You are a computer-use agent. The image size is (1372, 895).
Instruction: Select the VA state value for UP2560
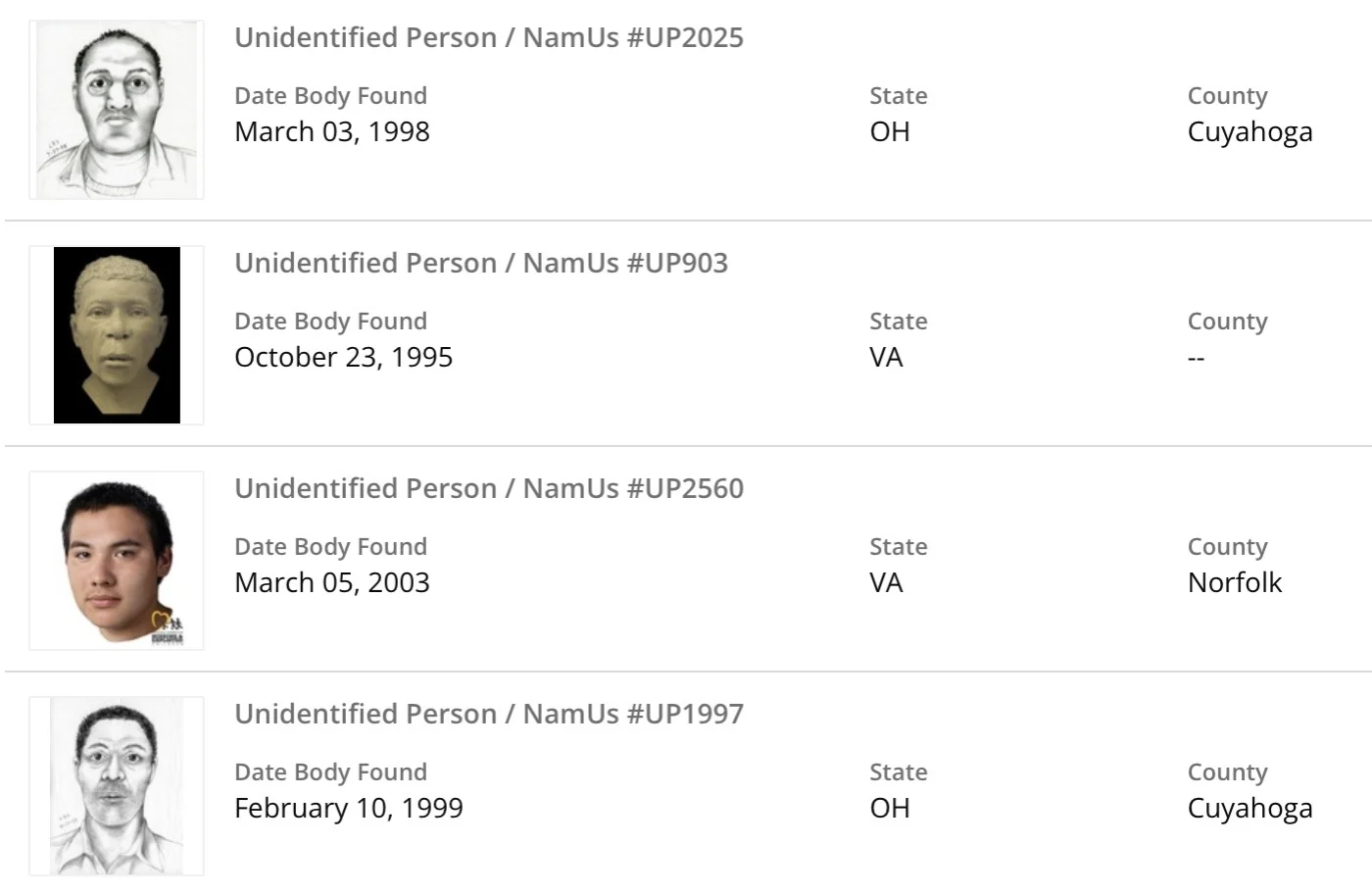pos(886,582)
